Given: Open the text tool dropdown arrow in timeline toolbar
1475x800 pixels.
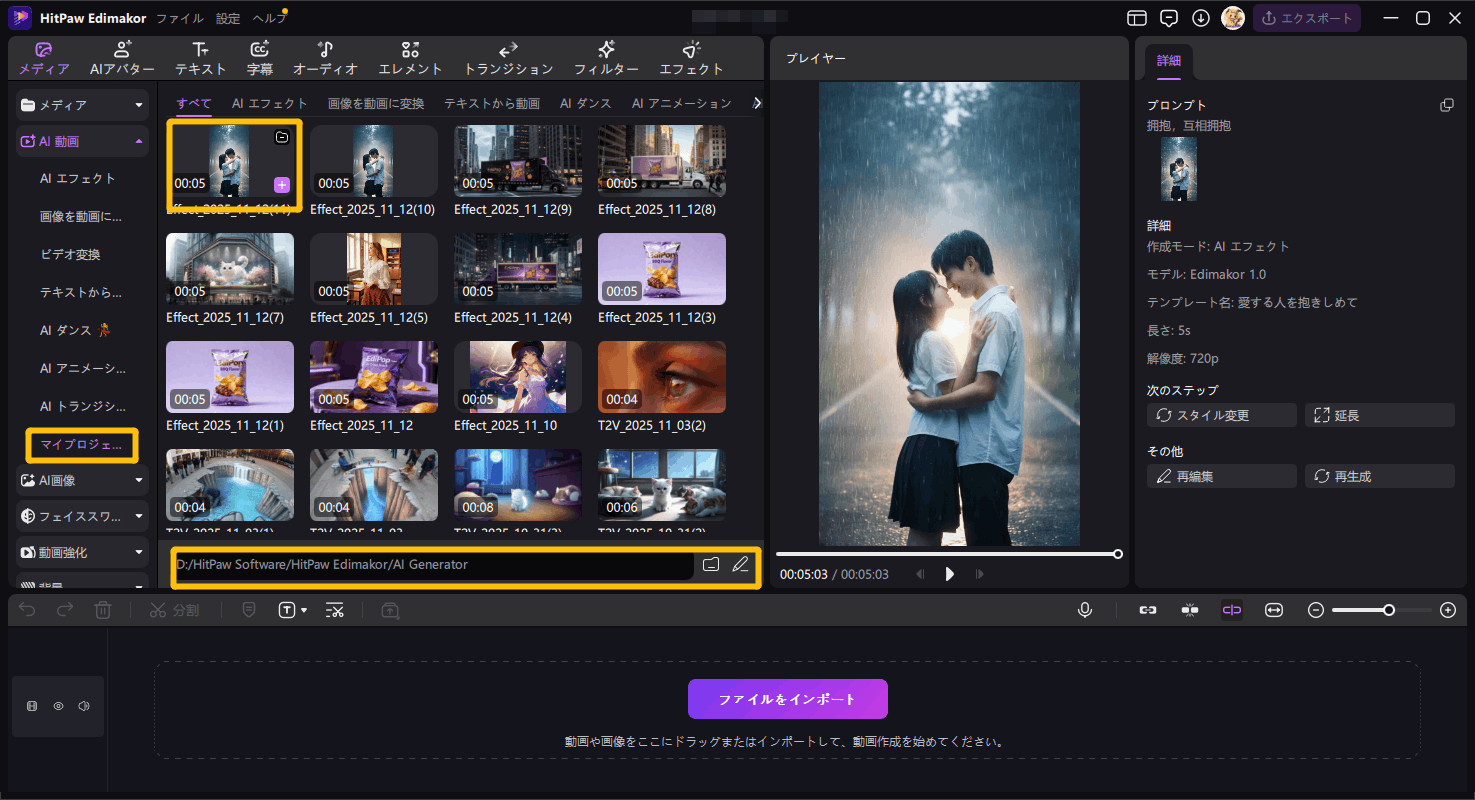Looking at the screenshot, I should coord(303,610).
